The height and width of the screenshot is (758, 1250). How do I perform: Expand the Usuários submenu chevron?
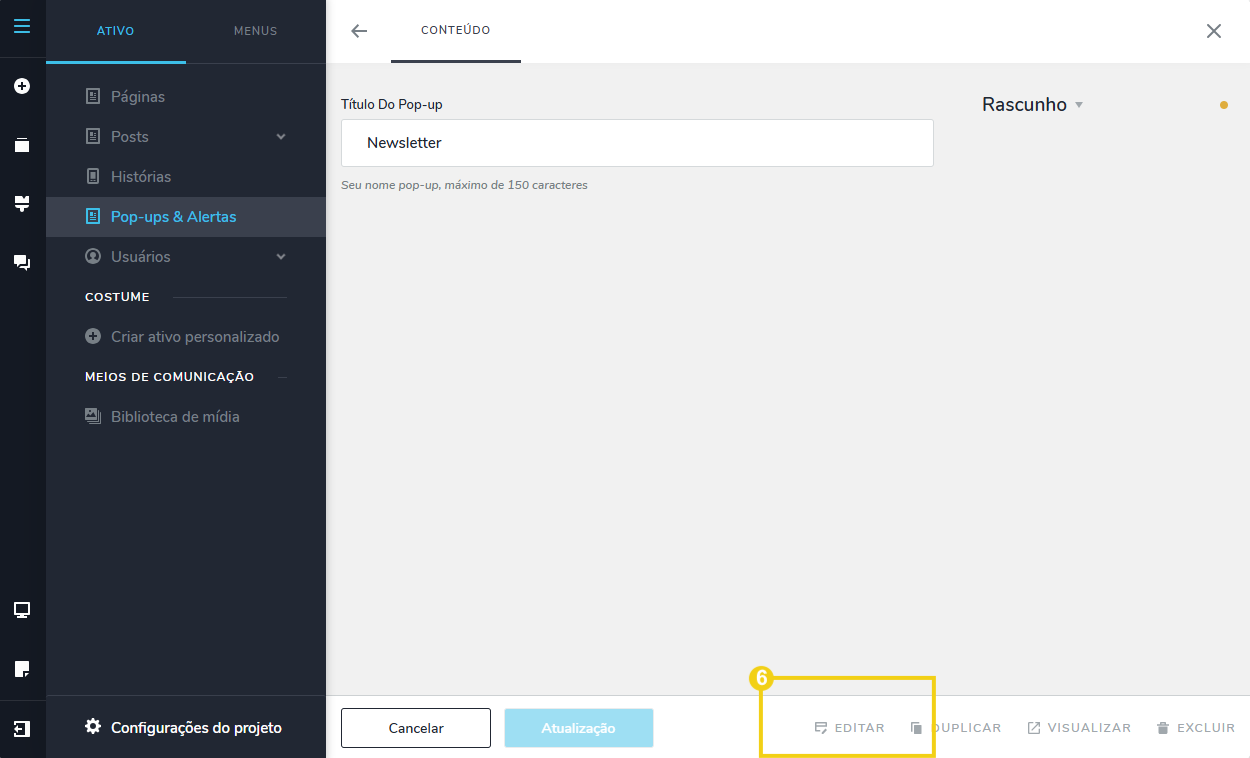point(281,257)
